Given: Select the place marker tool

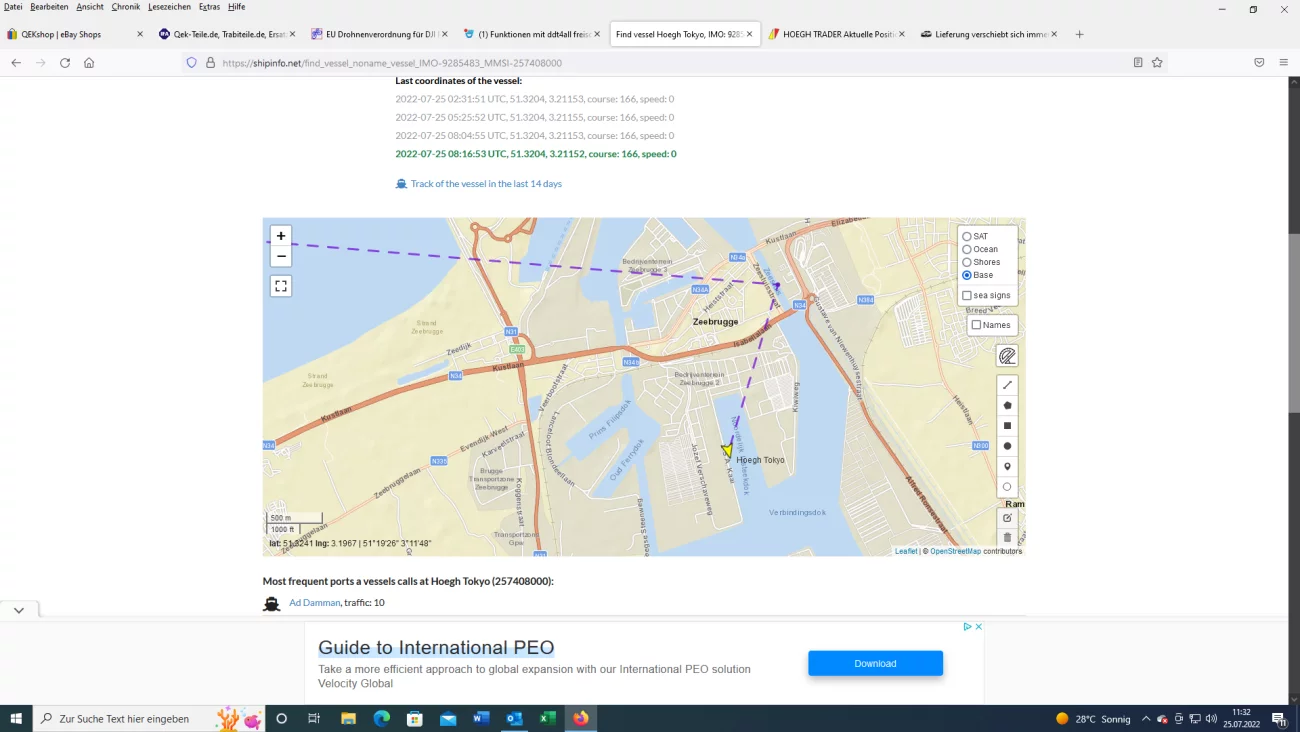Looking at the screenshot, I should pos(1007,467).
